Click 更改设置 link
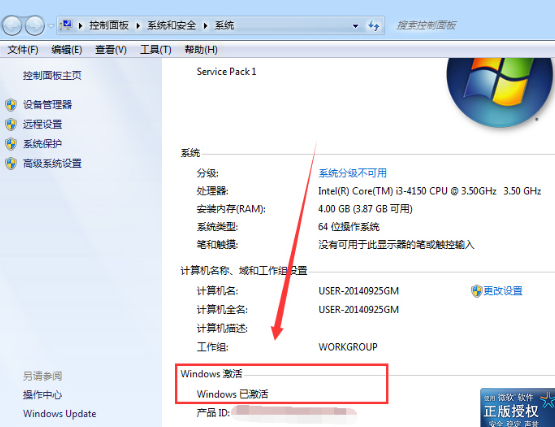This screenshot has height=427, width=555. (503, 291)
